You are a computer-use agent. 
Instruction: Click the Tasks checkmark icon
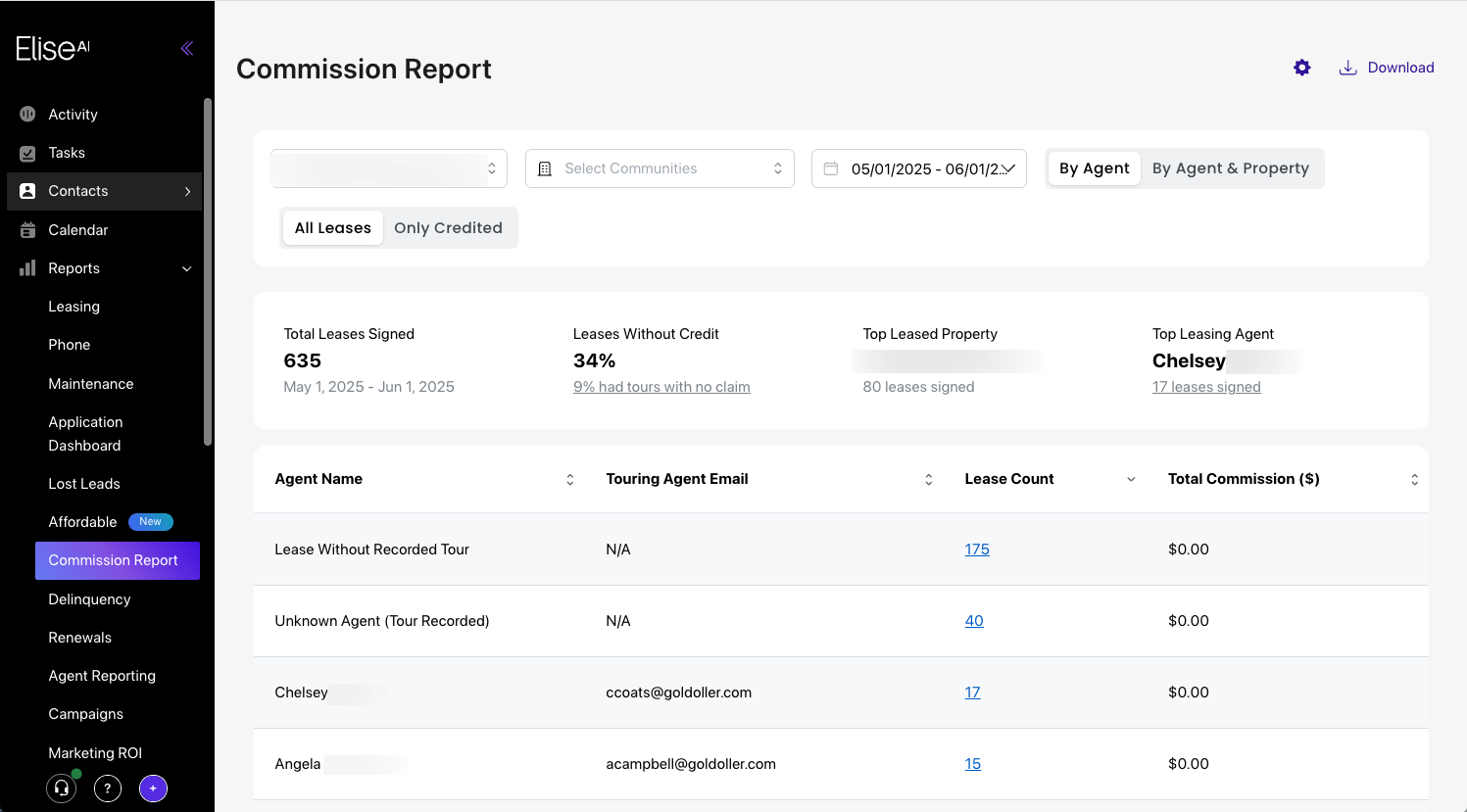click(x=27, y=153)
